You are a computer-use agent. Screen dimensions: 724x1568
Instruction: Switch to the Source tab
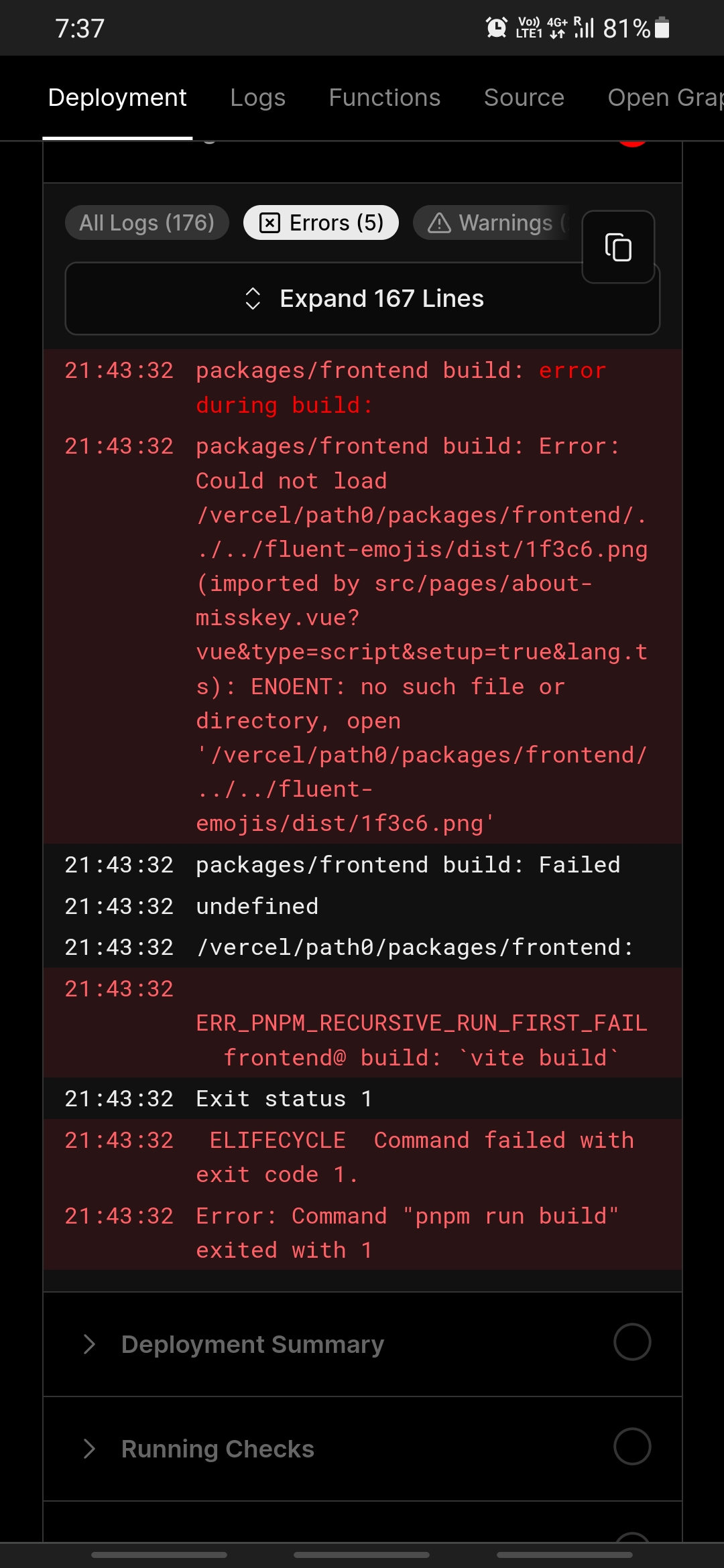(x=524, y=97)
